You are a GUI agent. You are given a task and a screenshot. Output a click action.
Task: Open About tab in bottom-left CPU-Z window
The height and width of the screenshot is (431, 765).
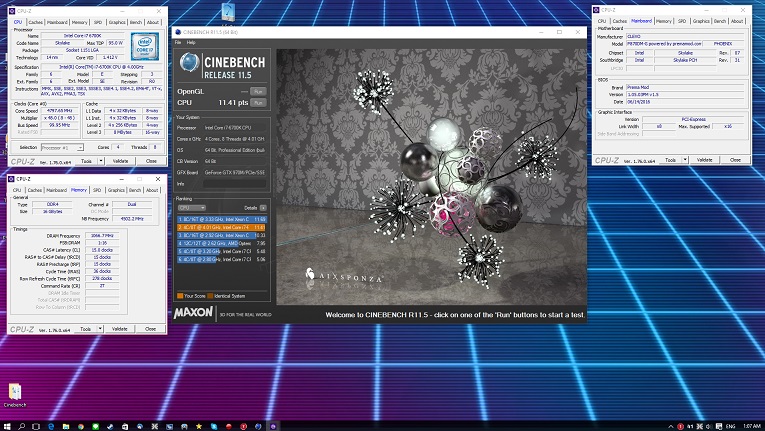[x=152, y=190]
